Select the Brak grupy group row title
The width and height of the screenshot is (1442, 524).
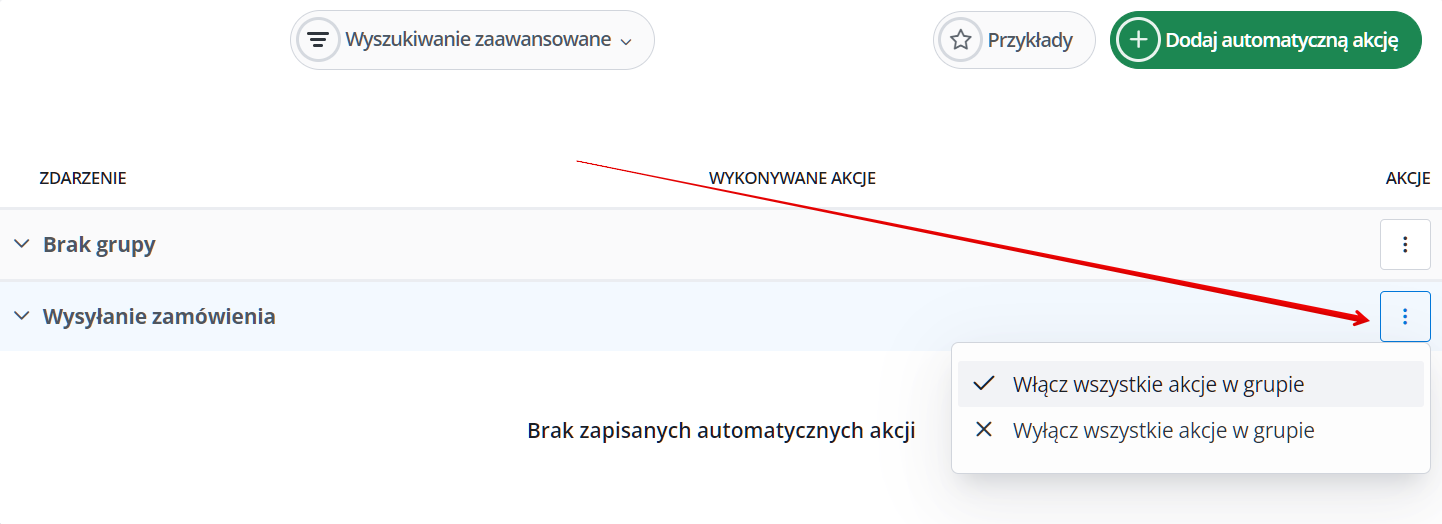pos(99,244)
